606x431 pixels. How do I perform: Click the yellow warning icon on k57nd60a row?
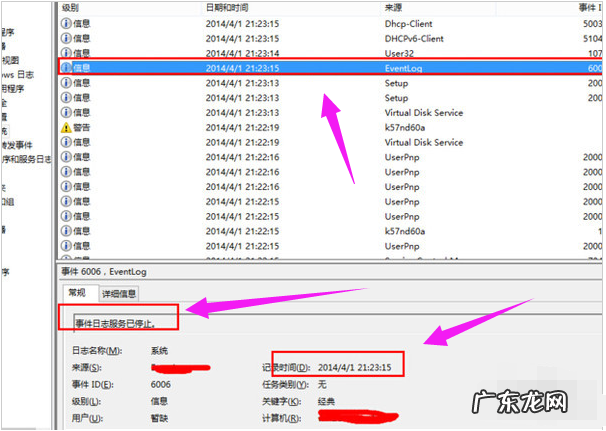pyautogui.click(x=66, y=127)
